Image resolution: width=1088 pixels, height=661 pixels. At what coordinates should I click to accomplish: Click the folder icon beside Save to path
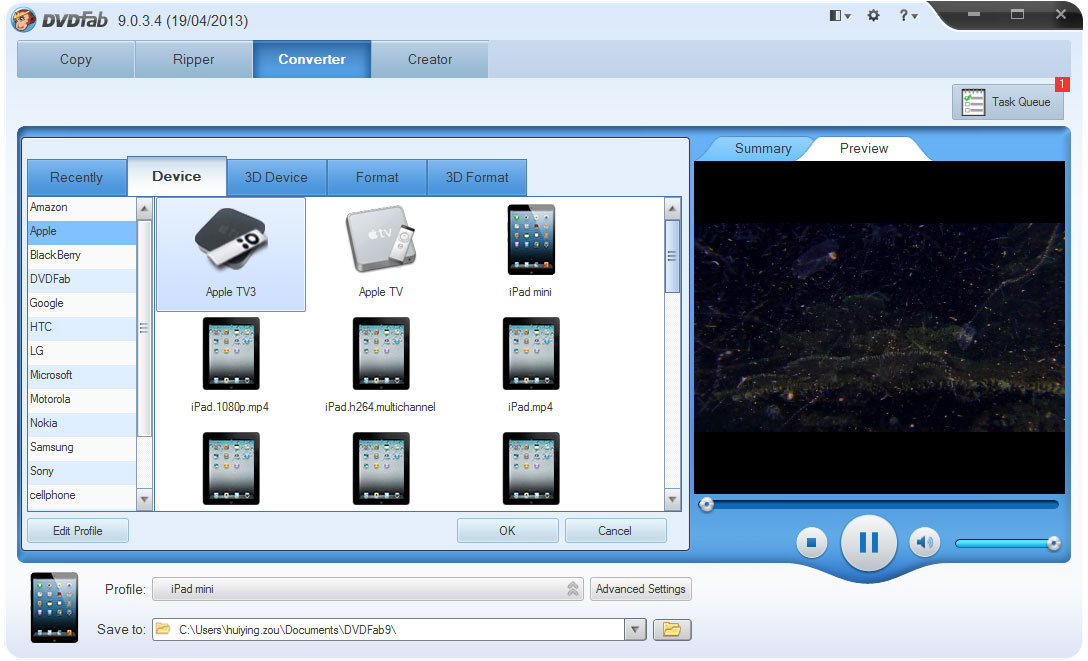point(672,629)
